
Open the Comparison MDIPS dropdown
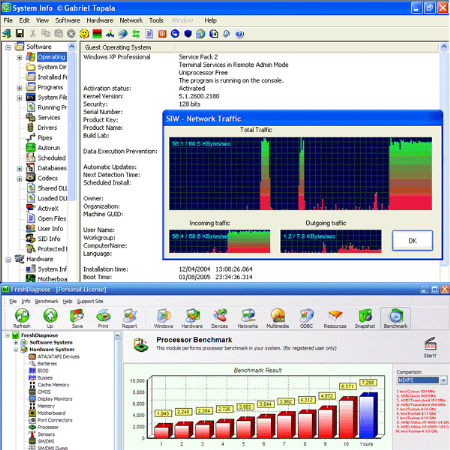443,380
